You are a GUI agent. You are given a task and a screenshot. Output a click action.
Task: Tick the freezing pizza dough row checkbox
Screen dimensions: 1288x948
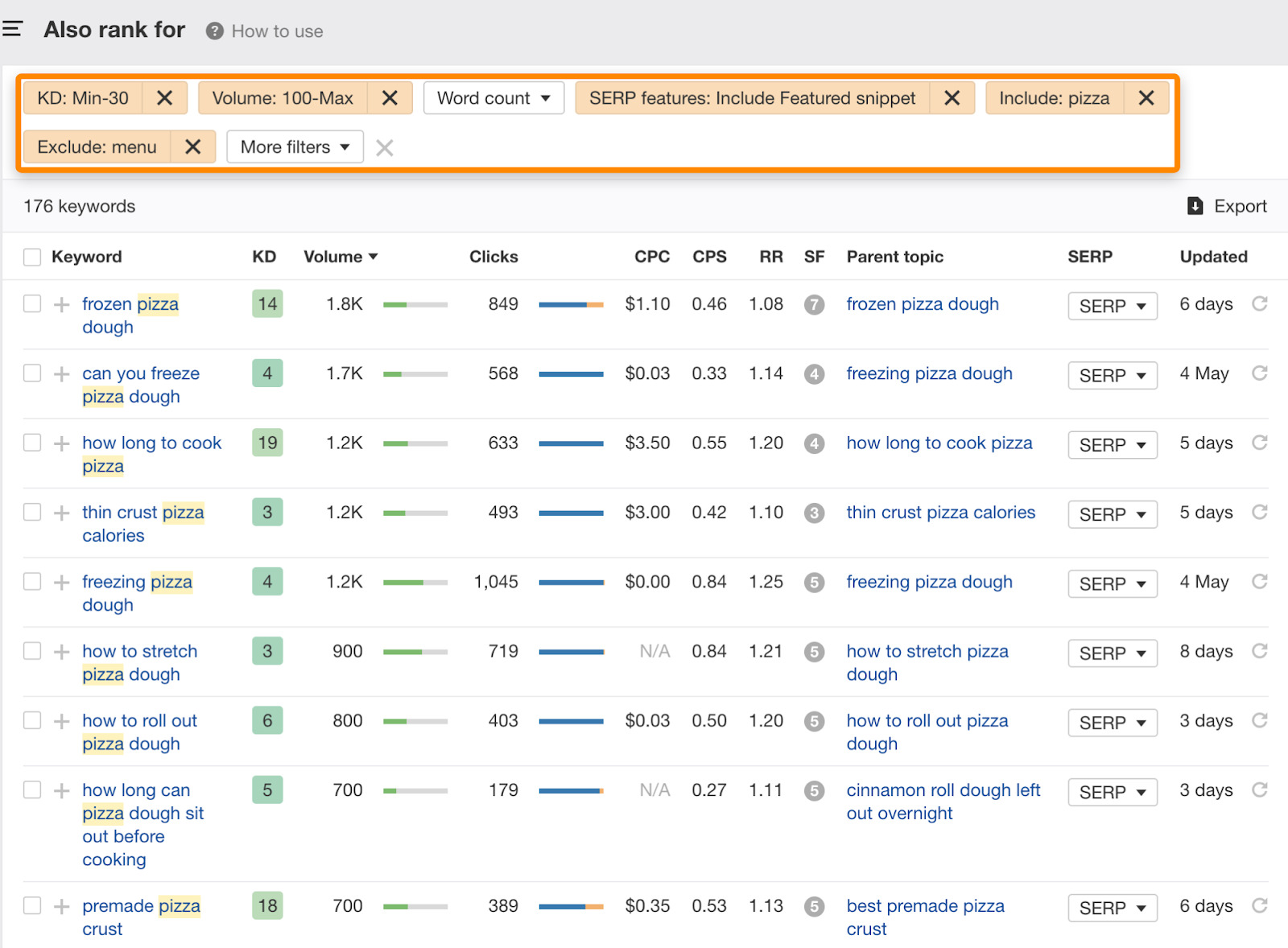point(32,582)
